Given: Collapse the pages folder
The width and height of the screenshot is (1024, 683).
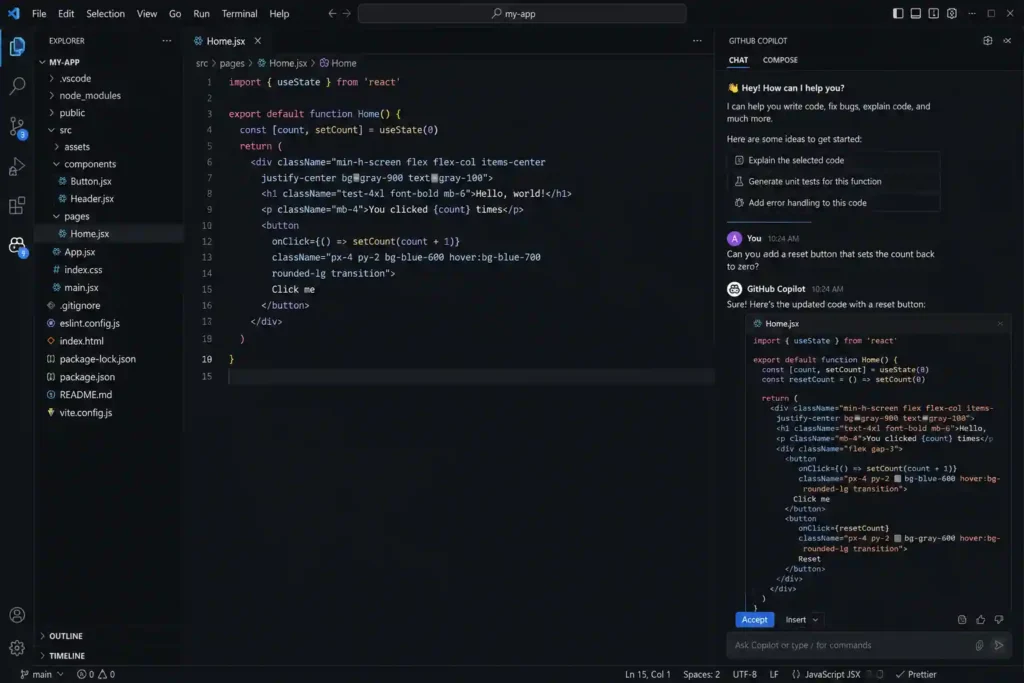Looking at the screenshot, I should [56, 216].
